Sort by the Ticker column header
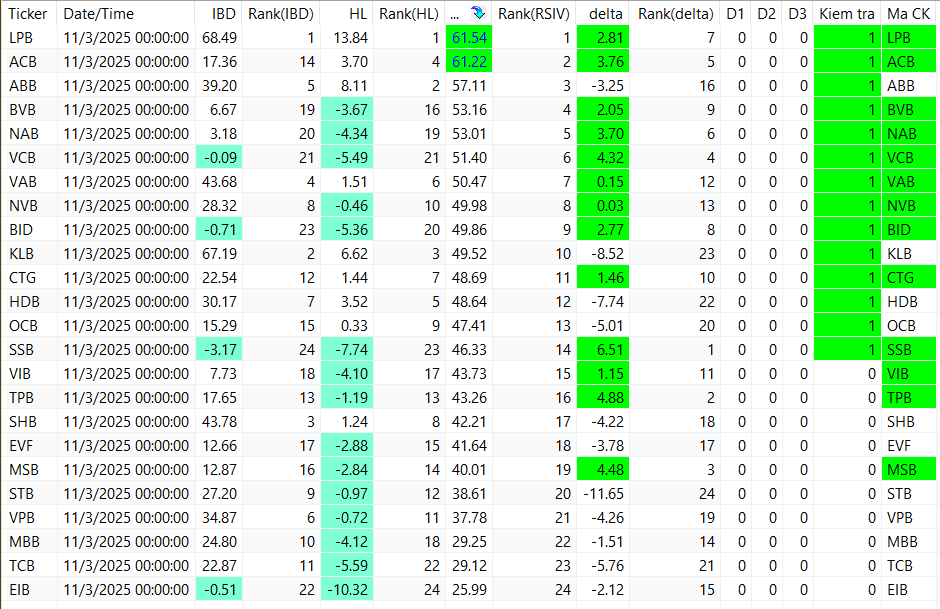Viewport: 940px width, 609px height. coord(29,13)
